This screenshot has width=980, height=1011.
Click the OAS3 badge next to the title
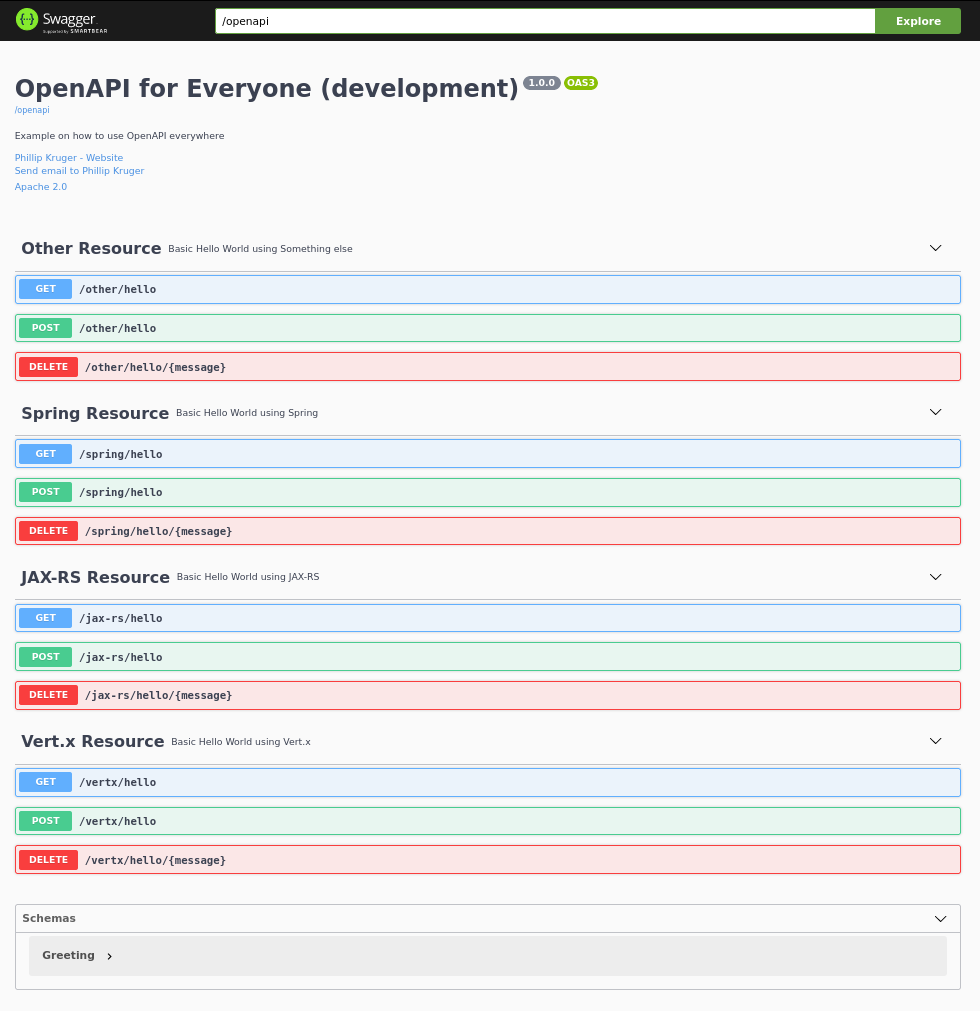coord(581,82)
